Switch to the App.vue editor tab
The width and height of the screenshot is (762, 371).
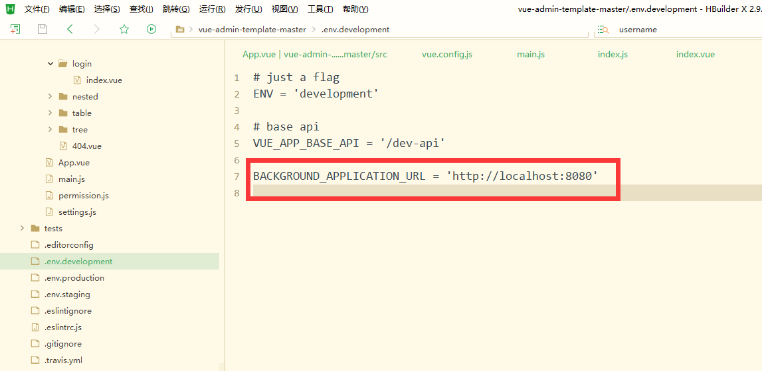(315, 54)
